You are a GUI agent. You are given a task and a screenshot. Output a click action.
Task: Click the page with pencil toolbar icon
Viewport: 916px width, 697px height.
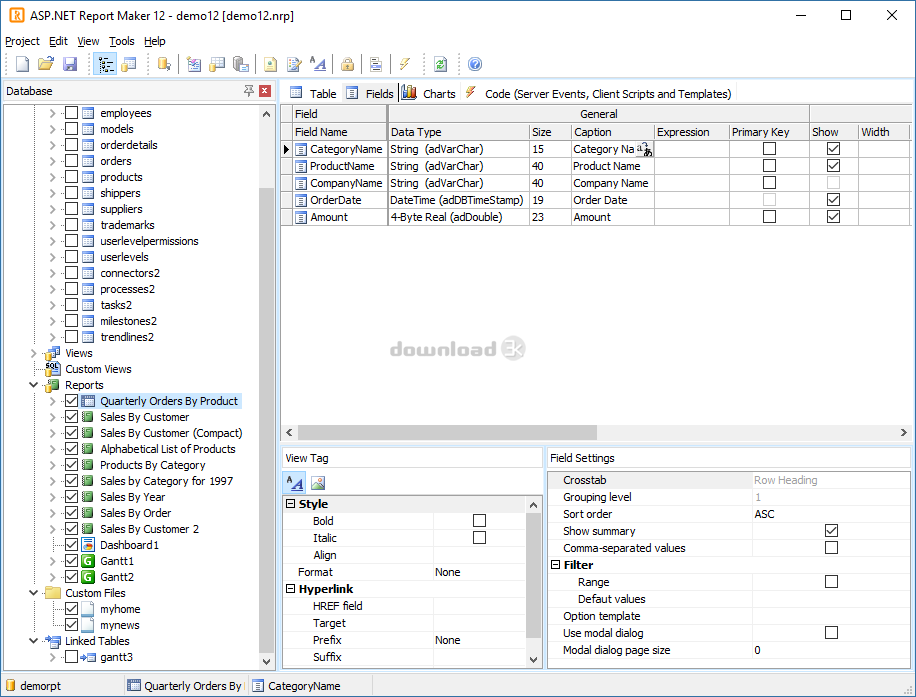coord(294,64)
